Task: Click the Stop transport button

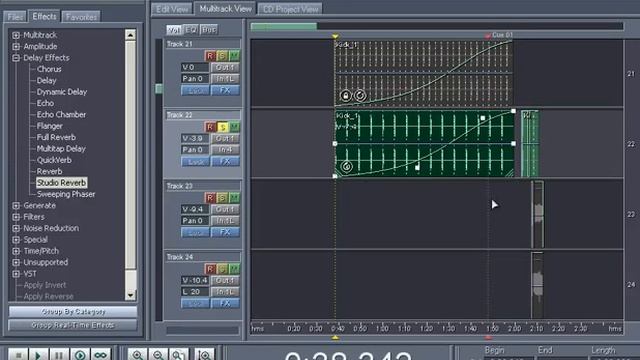Action: coord(18,354)
